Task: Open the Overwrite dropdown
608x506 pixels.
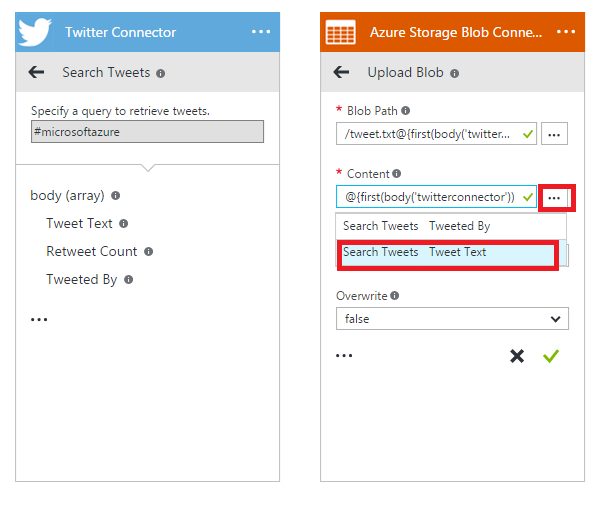Action: click(x=452, y=319)
